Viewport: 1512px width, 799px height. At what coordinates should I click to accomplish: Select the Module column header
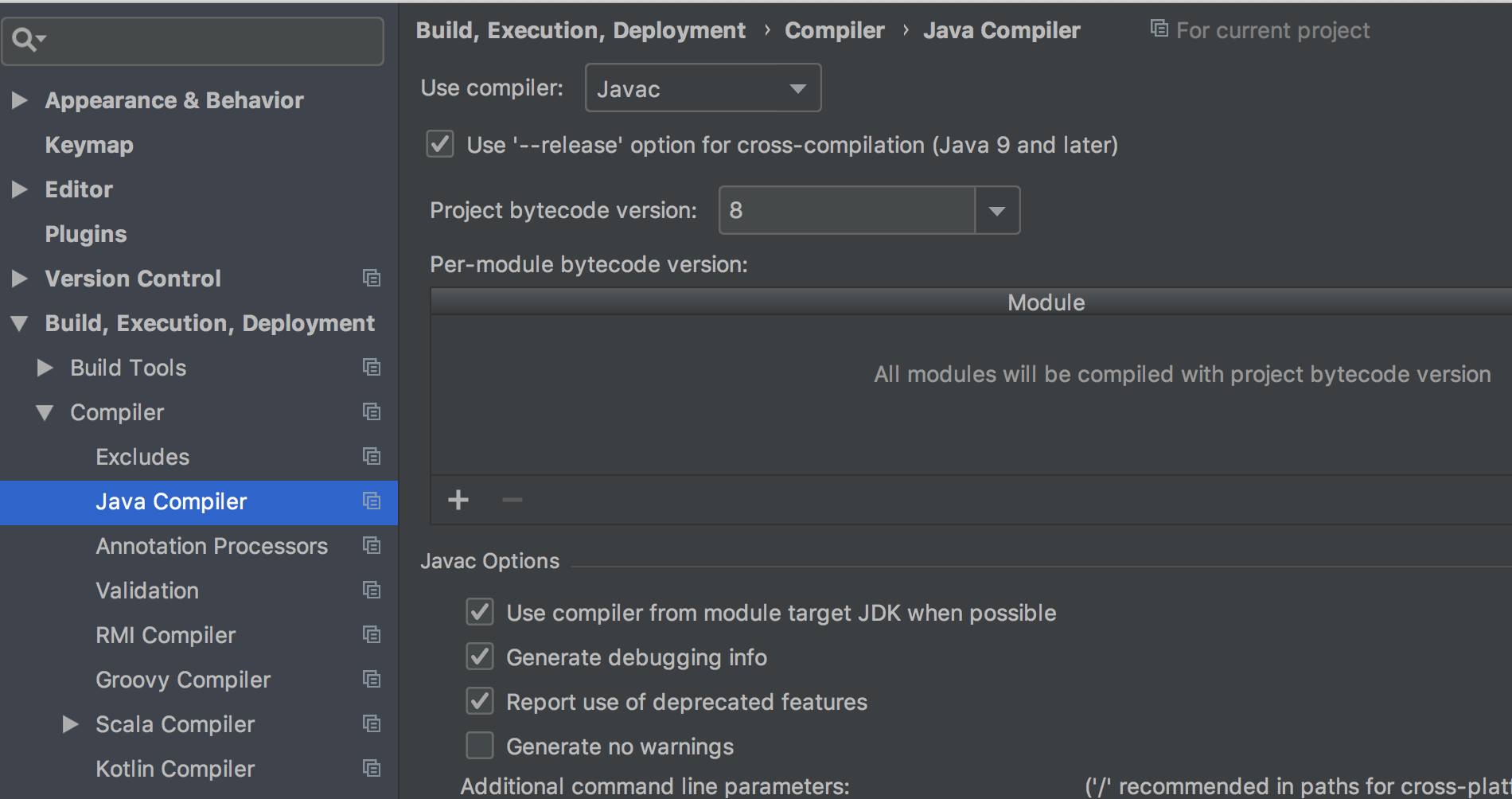point(1046,302)
